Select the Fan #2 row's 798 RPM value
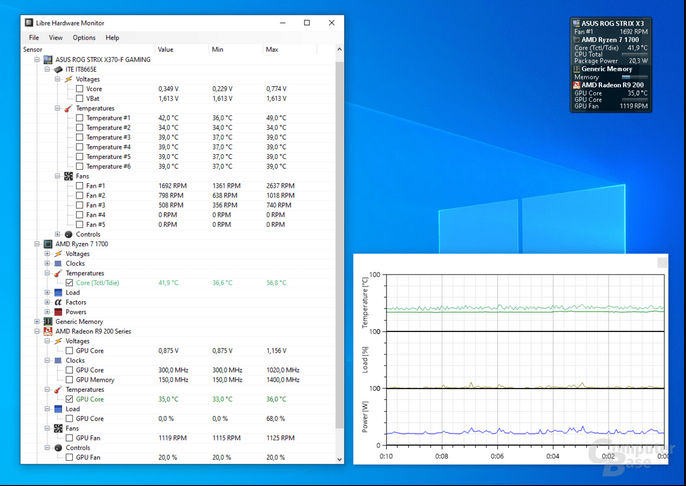This screenshot has width=686, height=486. point(171,196)
